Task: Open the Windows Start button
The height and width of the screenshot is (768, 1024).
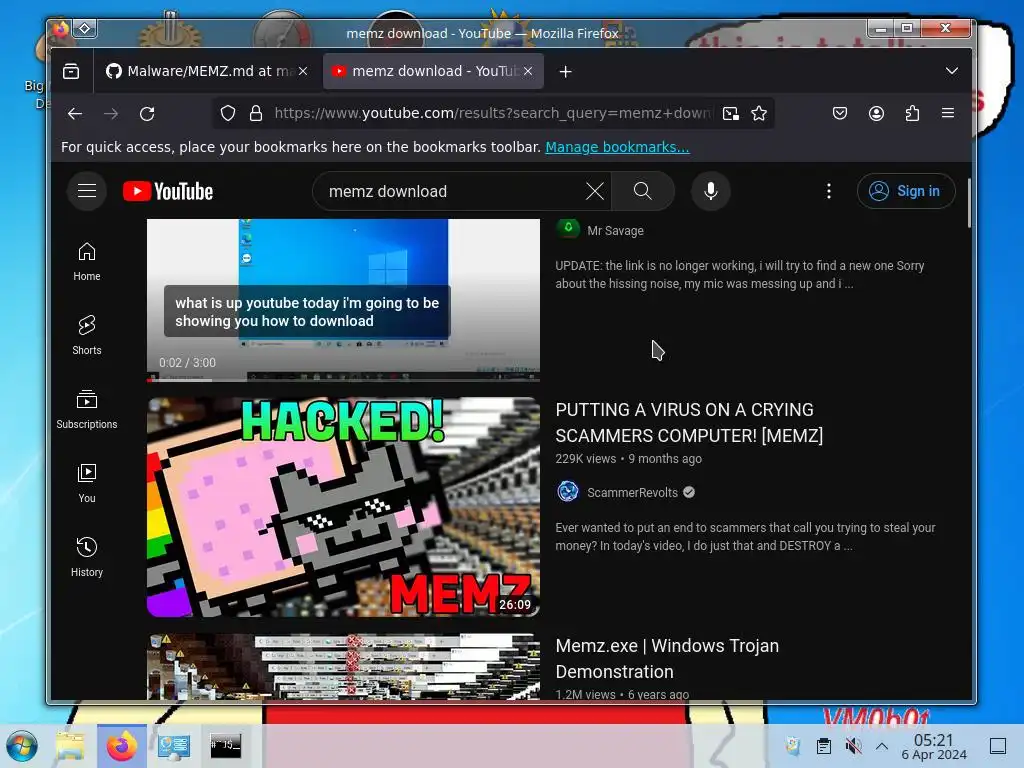Action: coord(22,746)
